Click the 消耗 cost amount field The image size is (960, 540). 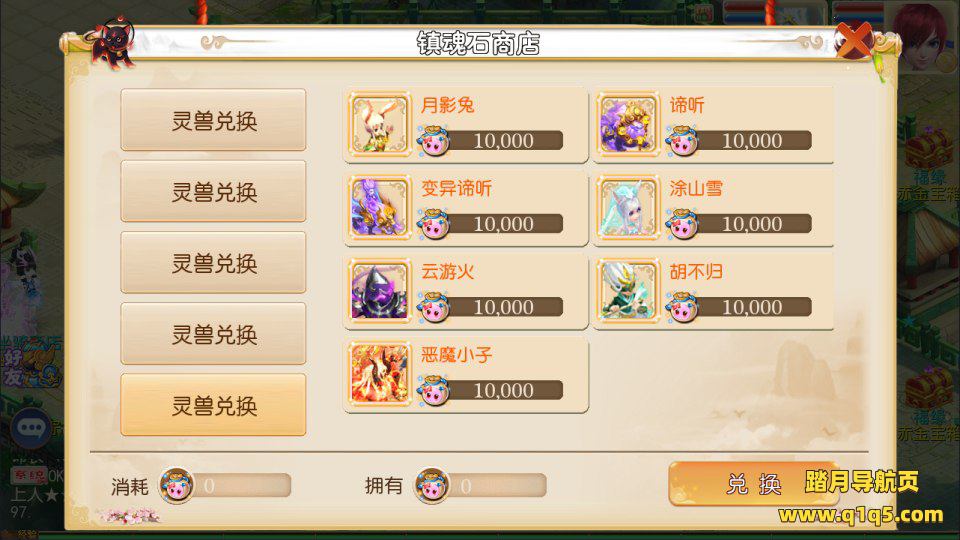240,486
